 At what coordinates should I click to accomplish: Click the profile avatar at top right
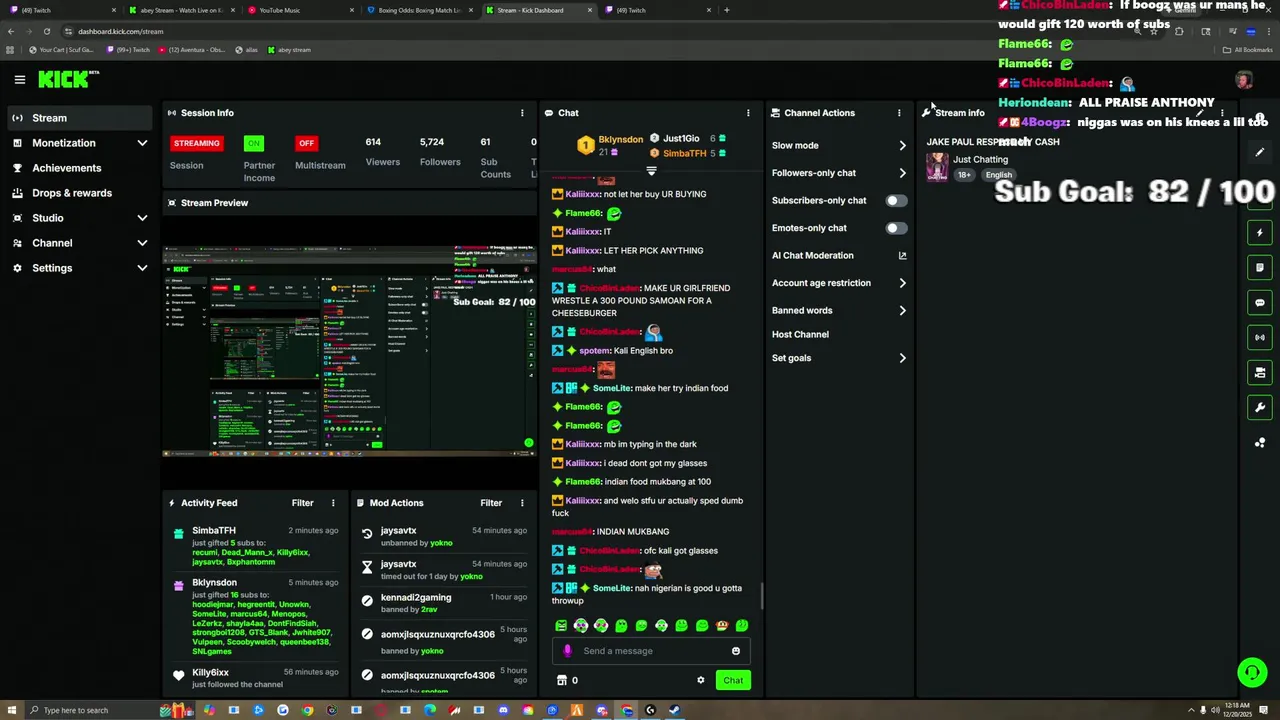tap(1243, 80)
